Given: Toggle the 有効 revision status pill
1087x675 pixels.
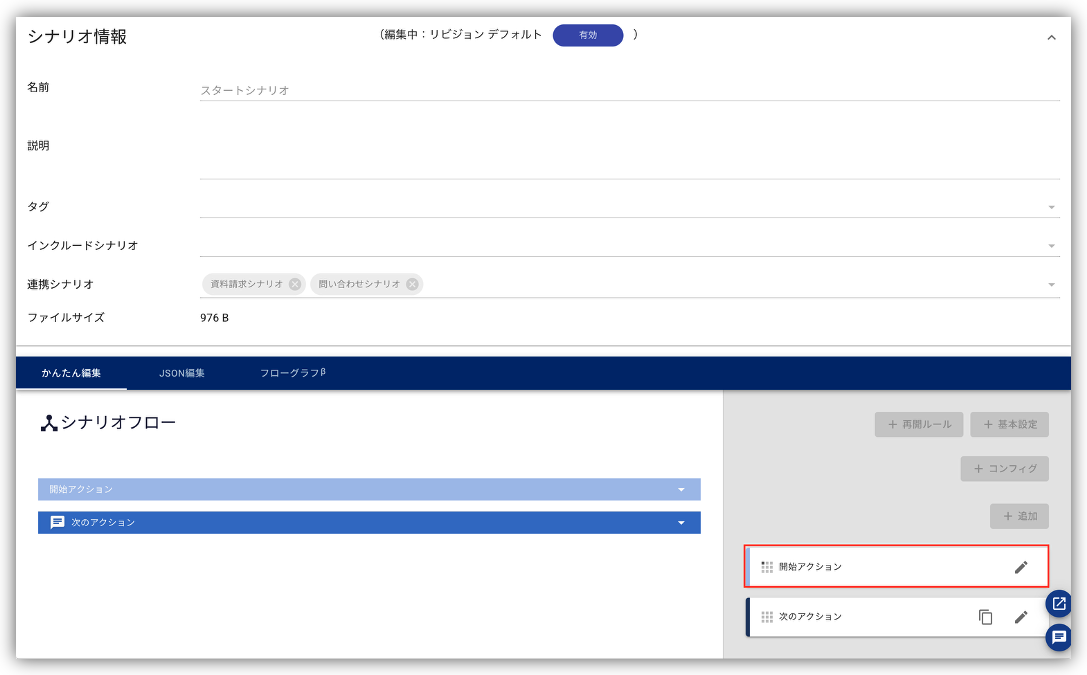Looking at the screenshot, I should click(x=588, y=35).
